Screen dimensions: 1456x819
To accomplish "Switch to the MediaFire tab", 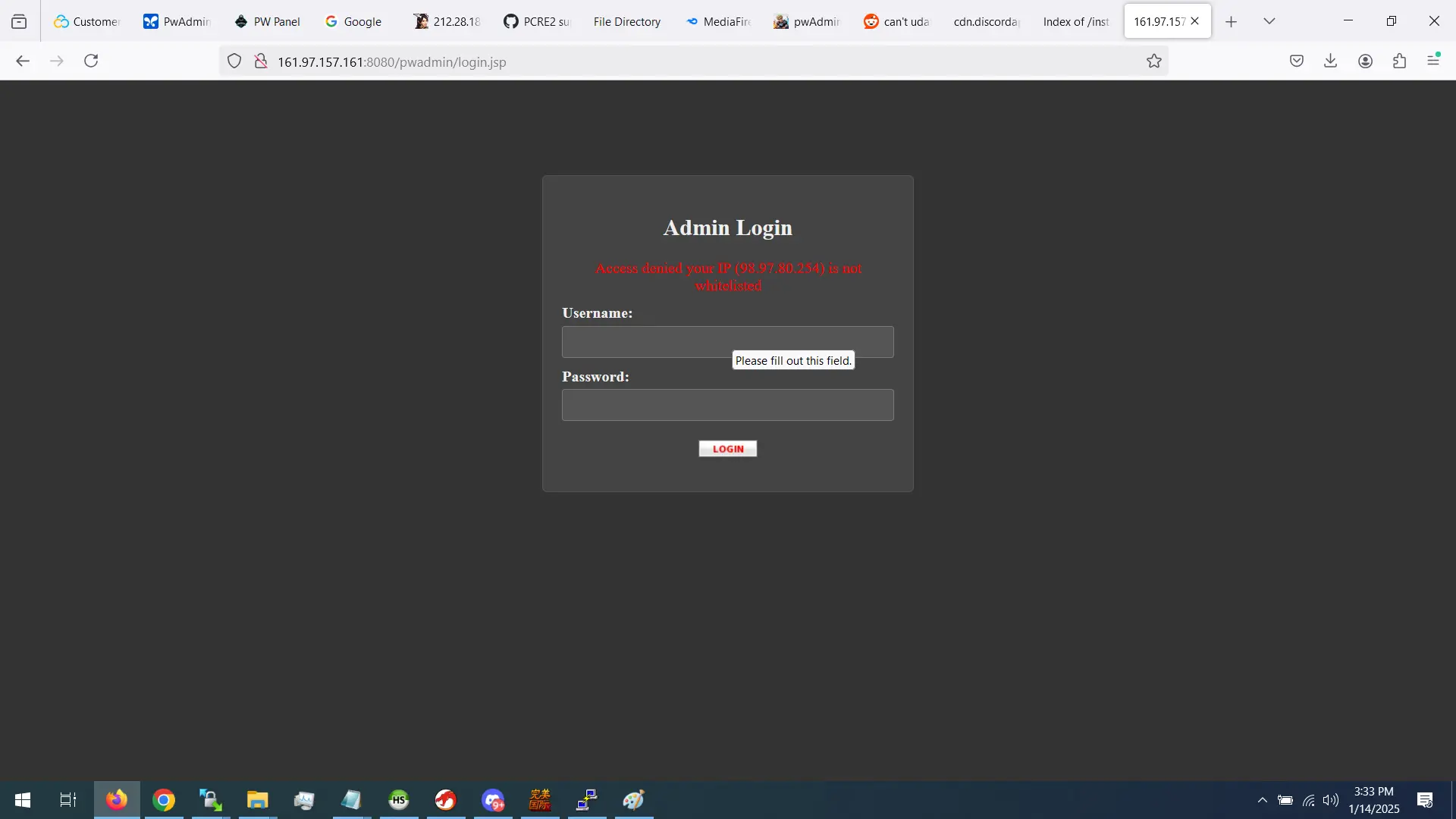I will pos(717,21).
